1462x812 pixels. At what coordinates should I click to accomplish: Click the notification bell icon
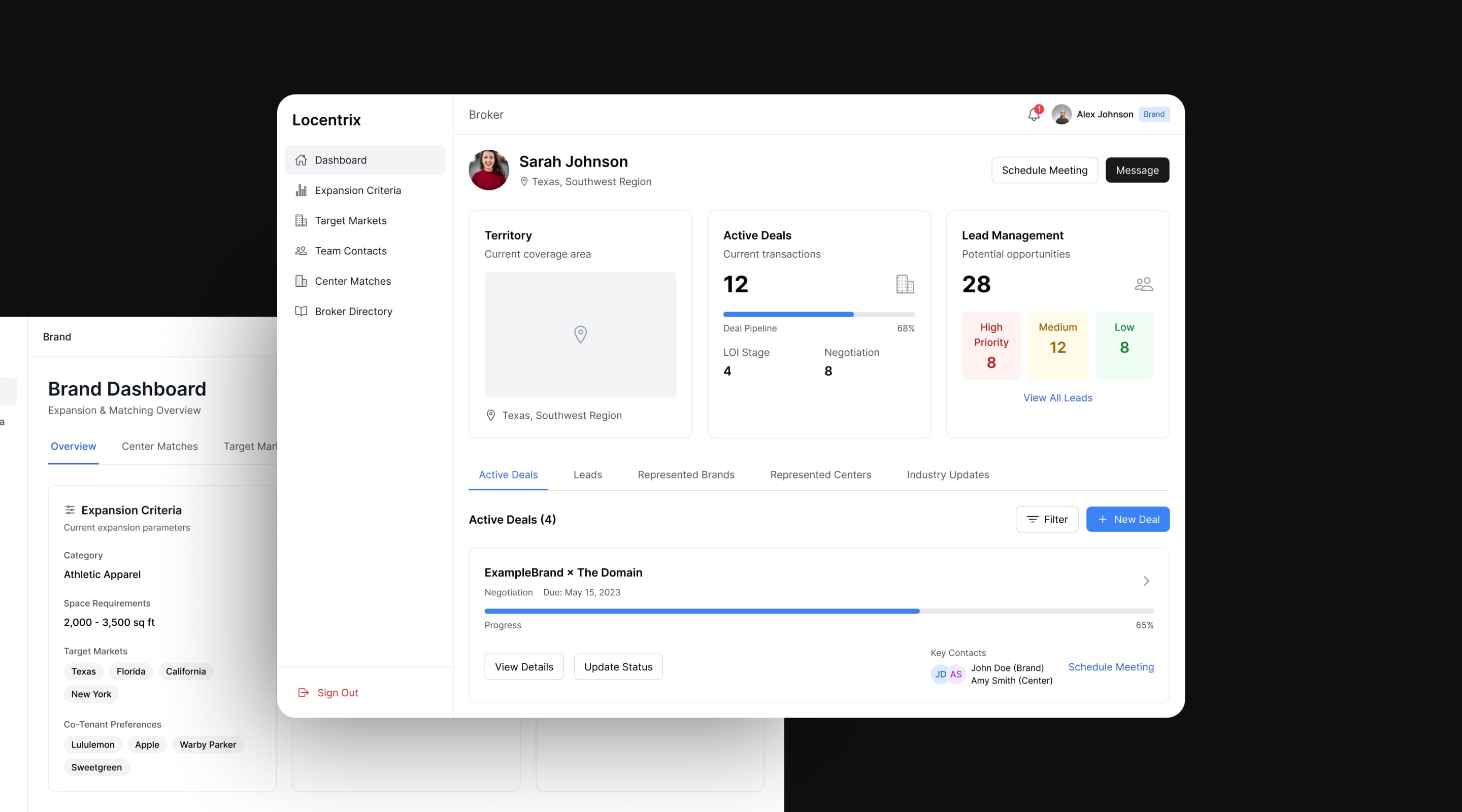(x=1034, y=115)
